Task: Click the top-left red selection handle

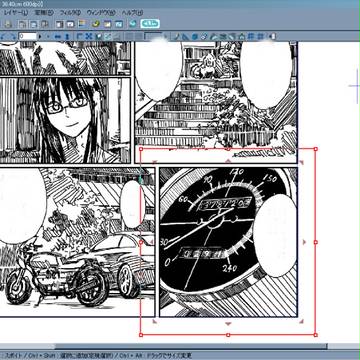Action: coord(141,149)
